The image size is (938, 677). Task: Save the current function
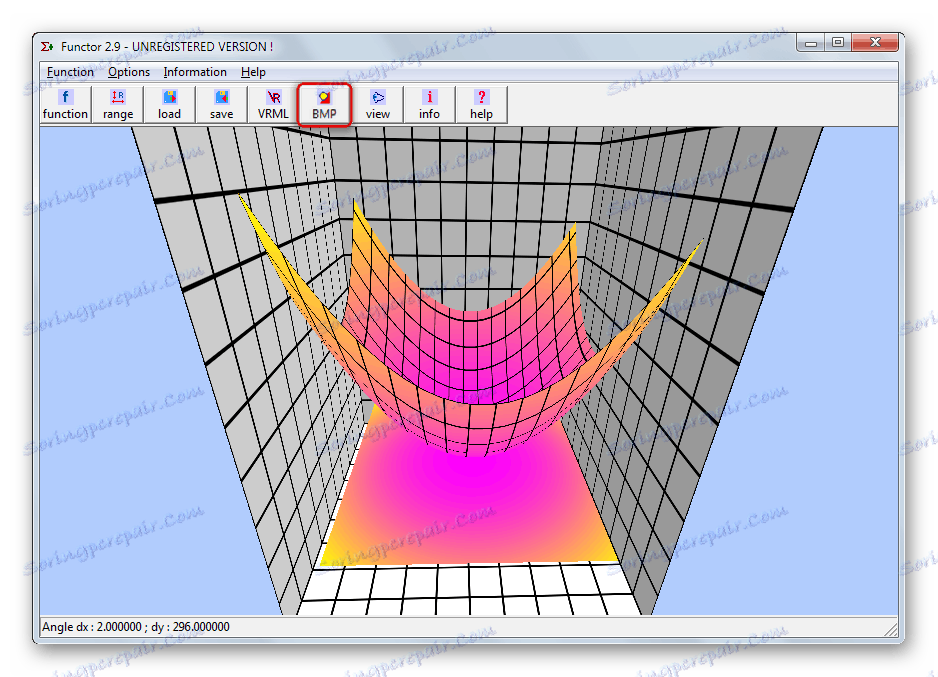point(221,105)
